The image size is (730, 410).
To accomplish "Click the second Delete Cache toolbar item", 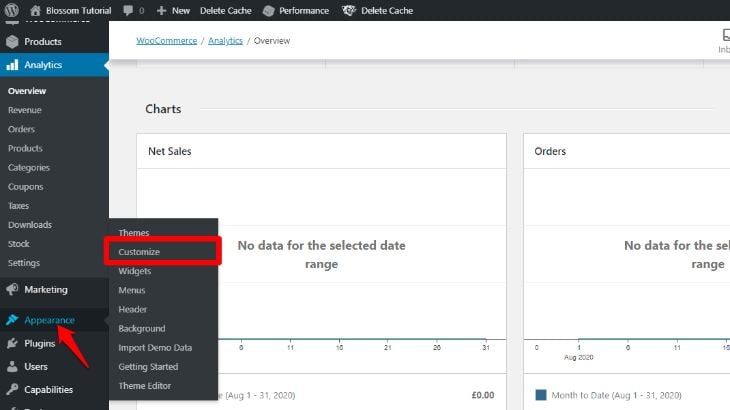I will [378, 11].
